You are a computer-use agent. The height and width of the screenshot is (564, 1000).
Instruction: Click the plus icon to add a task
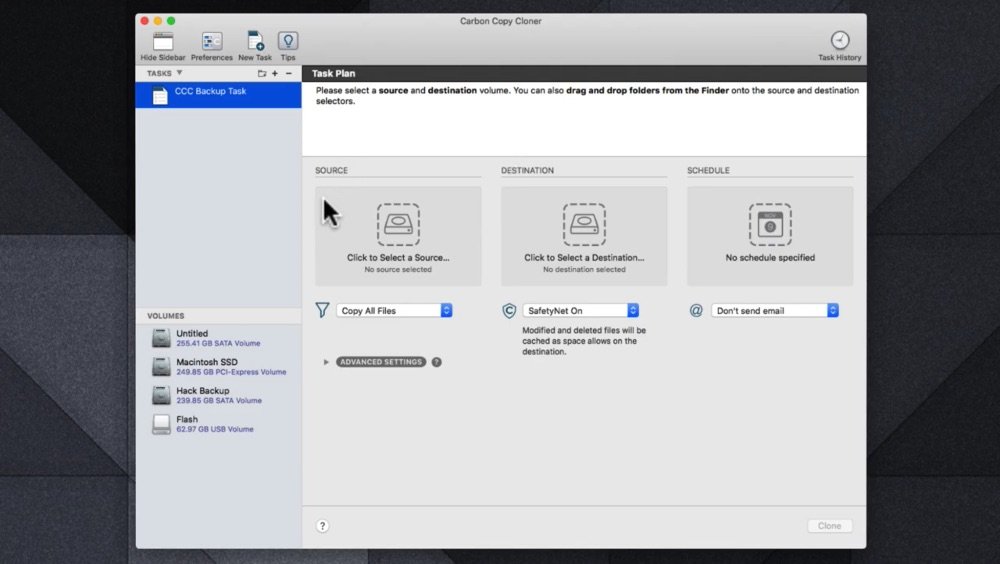click(x=275, y=74)
